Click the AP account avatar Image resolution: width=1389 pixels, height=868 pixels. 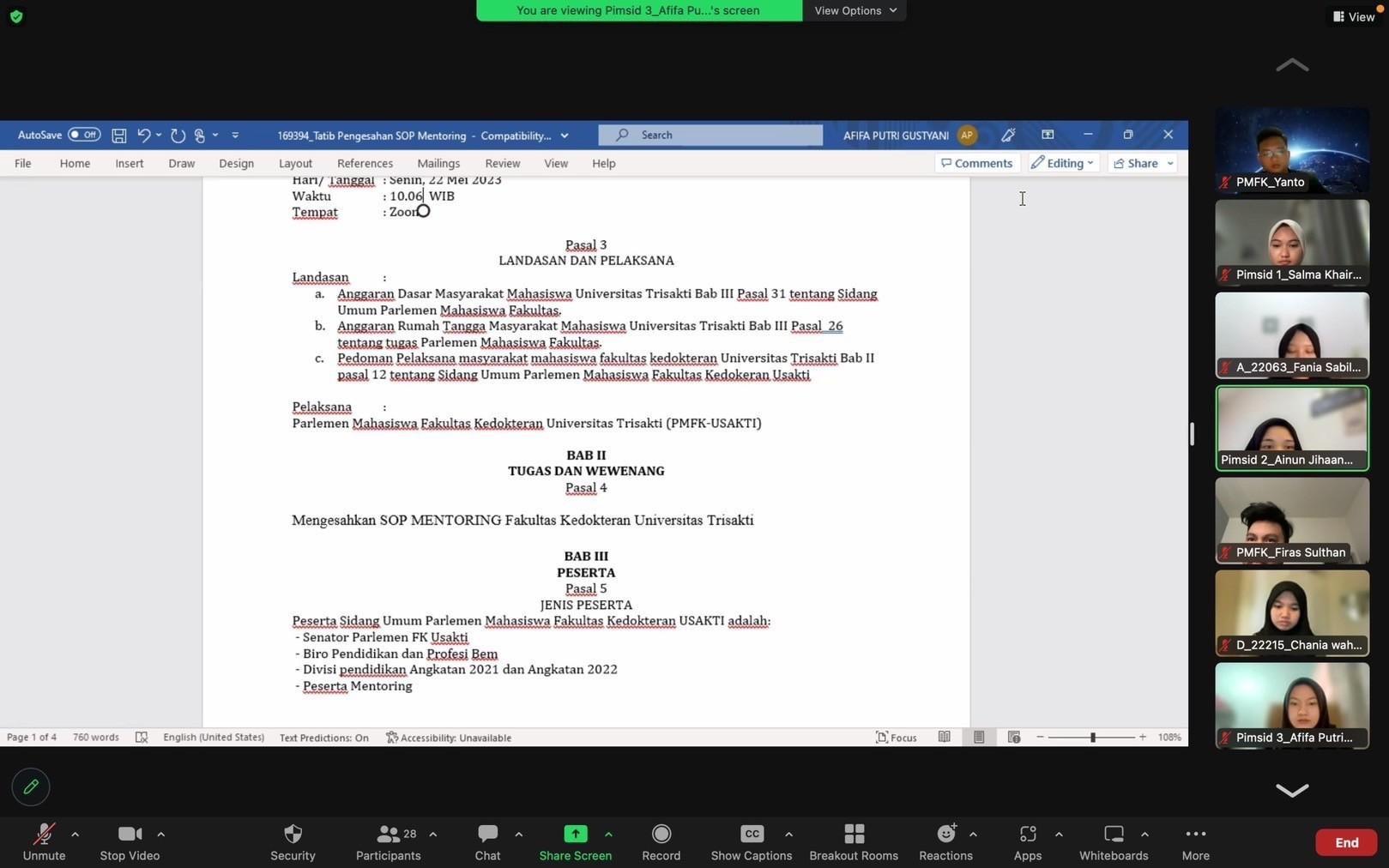967,135
